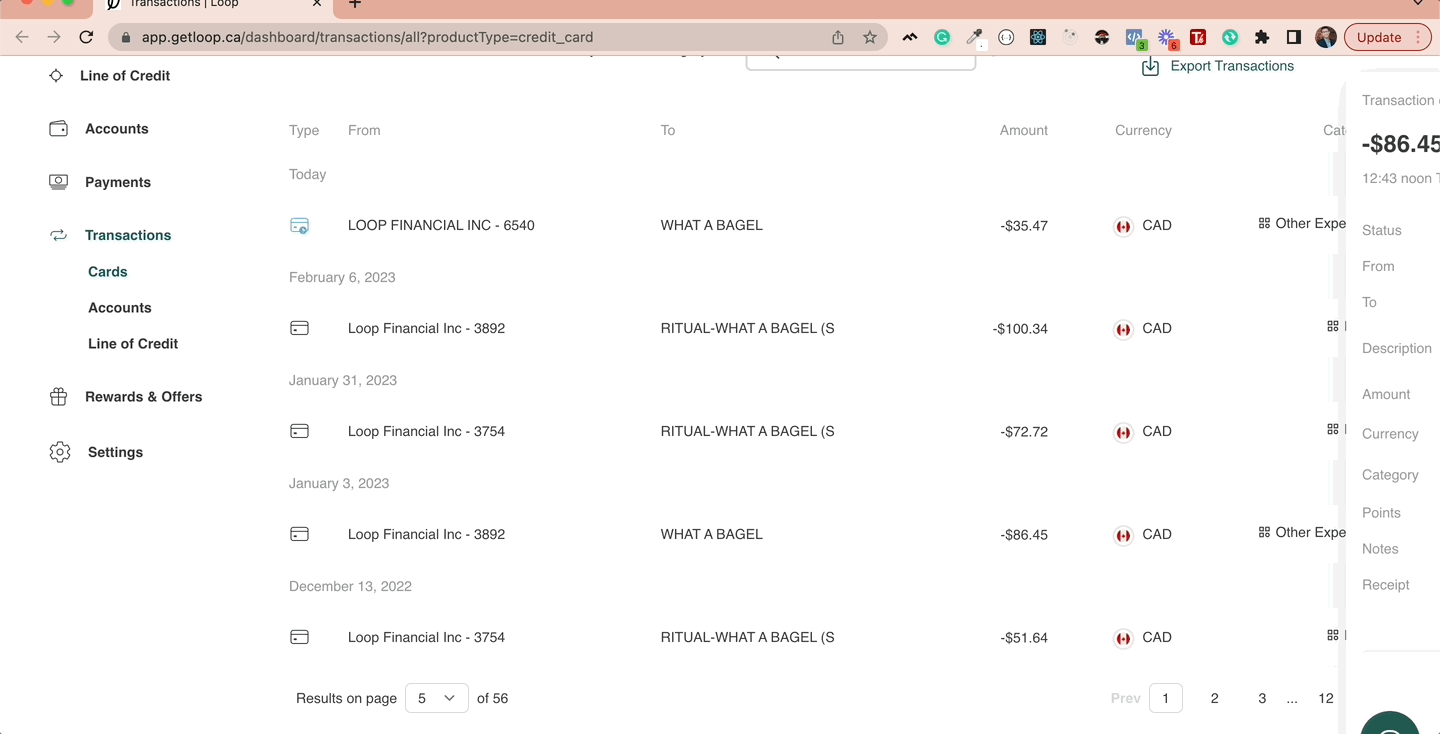The width and height of the screenshot is (1440, 734).
Task: Click page 1 in pagination
Action: click(1166, 698)
